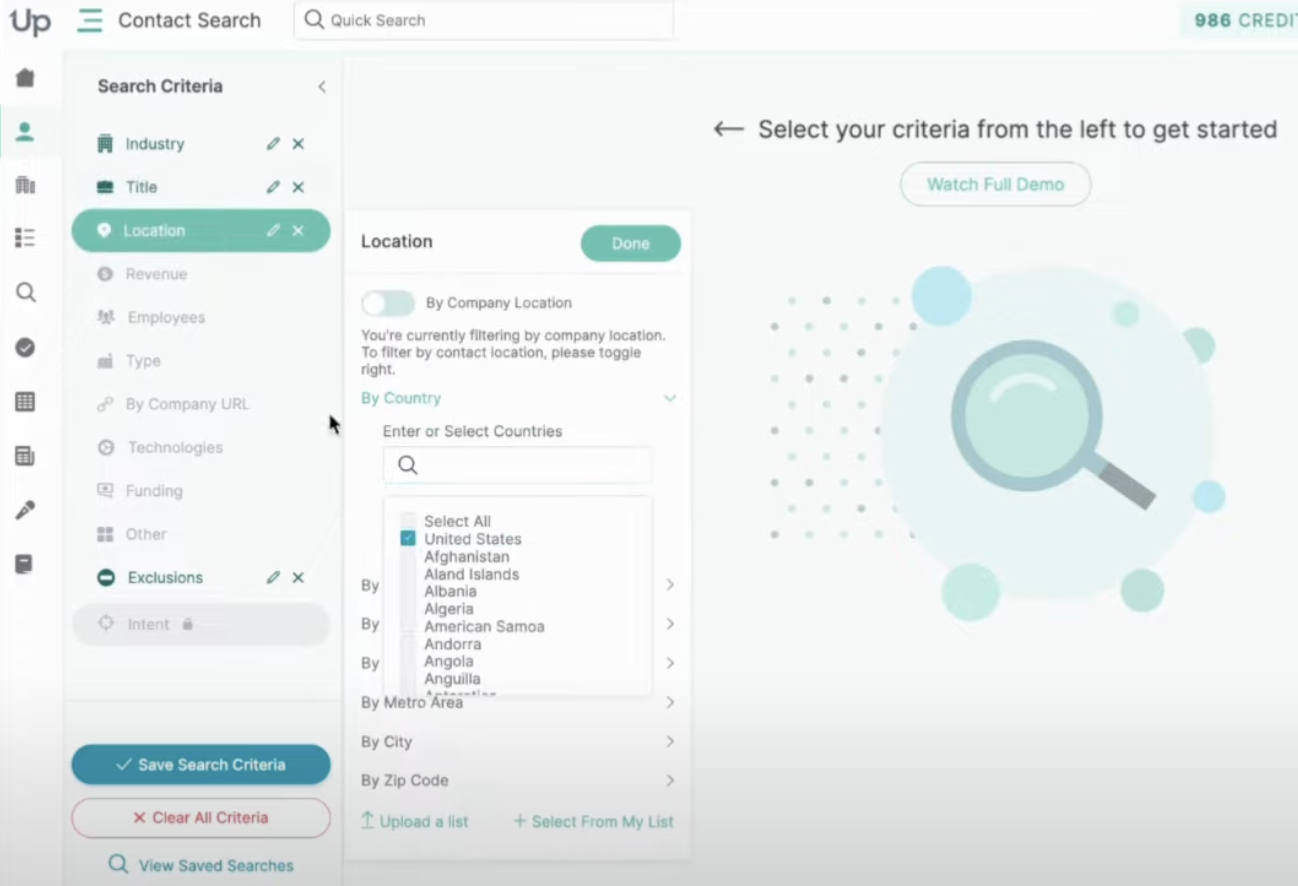Edit the Industry criteria with the pencil icon
Image resolution: width=1298 pixels, height=886 pixels.
click(273, 144)
